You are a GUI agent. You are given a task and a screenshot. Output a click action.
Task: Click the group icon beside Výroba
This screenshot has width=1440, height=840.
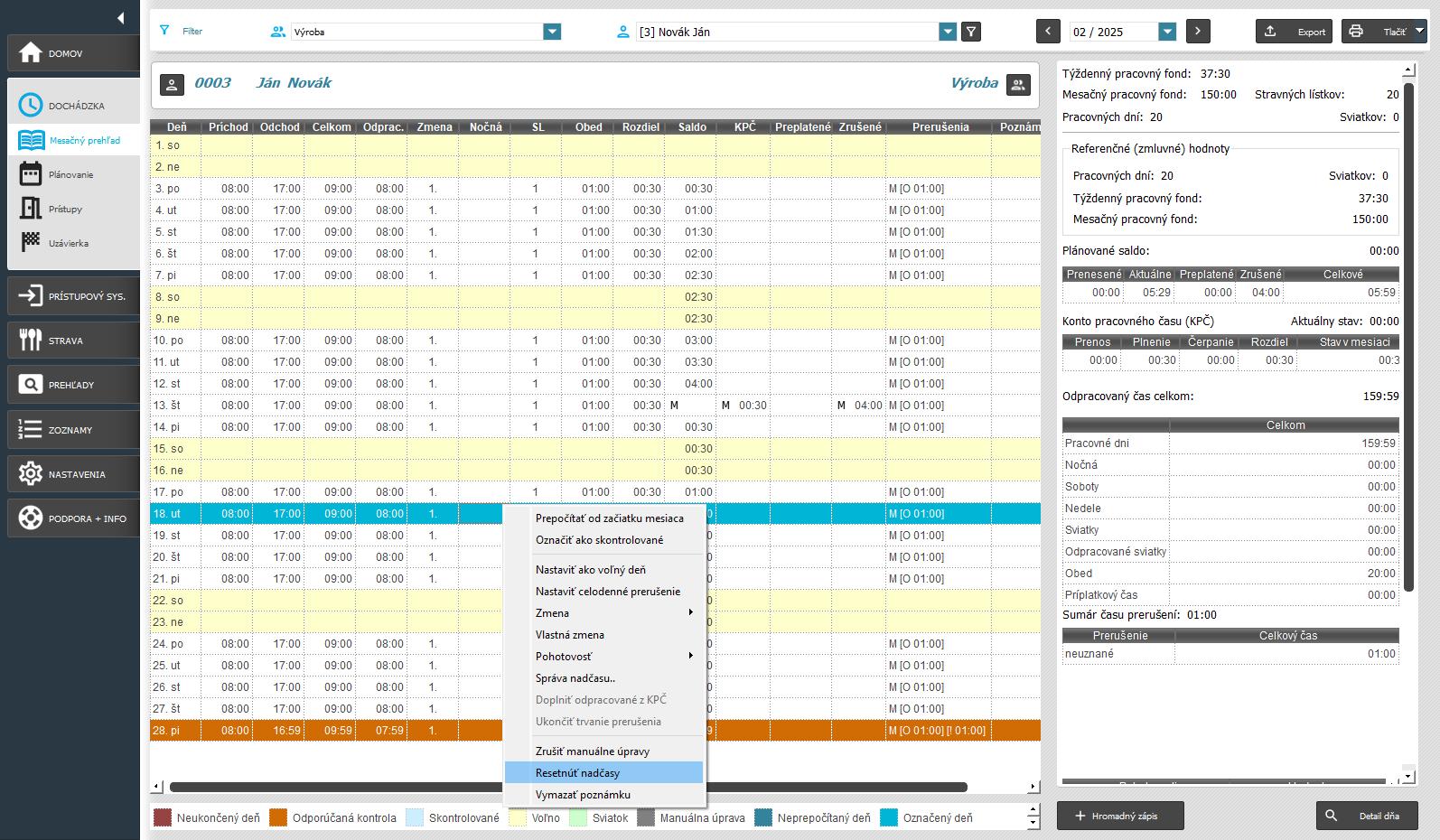coord(1018,84)
